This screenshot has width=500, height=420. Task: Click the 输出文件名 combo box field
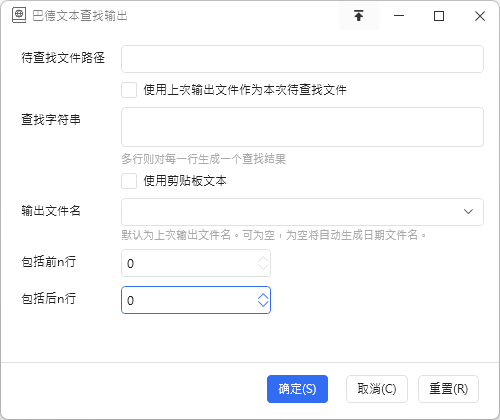[x=302, y=212]
